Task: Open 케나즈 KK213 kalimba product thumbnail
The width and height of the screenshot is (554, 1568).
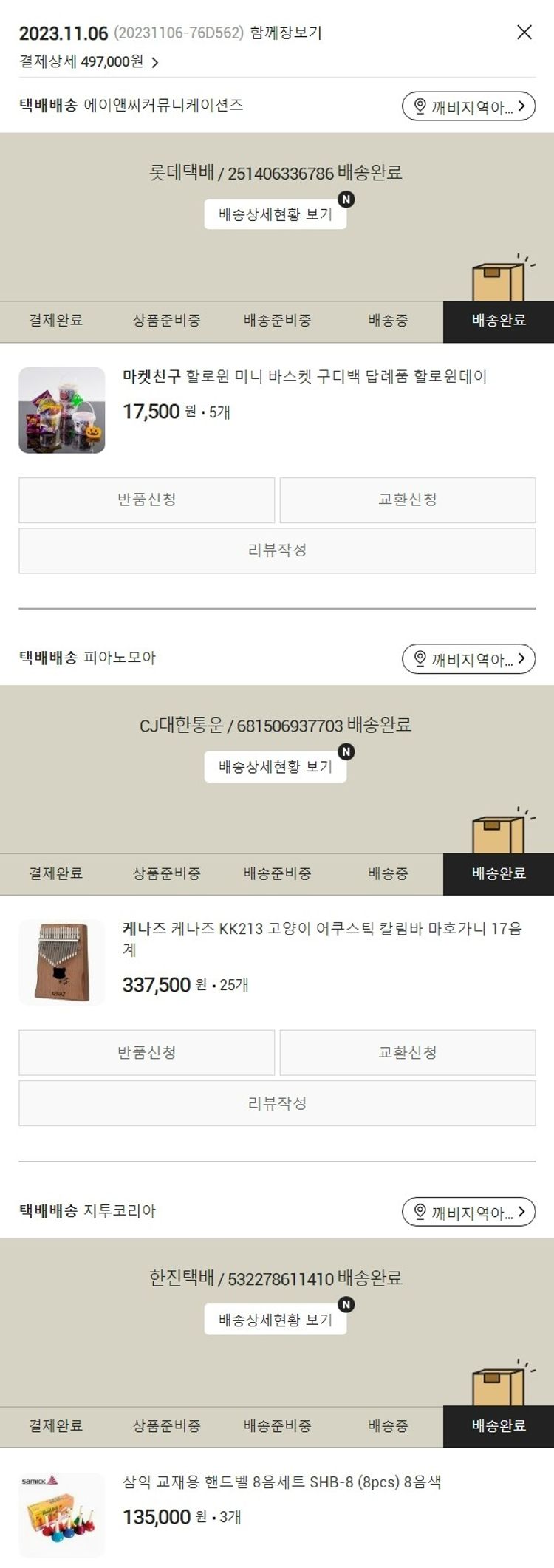Action: [62, 963]
